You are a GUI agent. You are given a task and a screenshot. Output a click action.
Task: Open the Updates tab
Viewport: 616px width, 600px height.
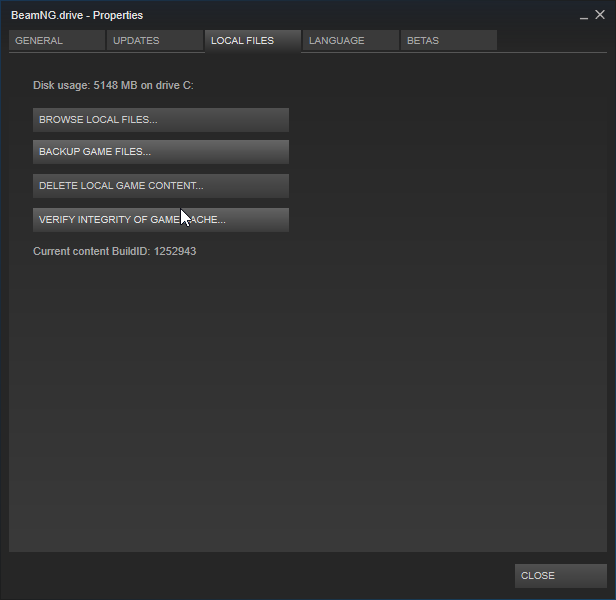tap(155, 40)
